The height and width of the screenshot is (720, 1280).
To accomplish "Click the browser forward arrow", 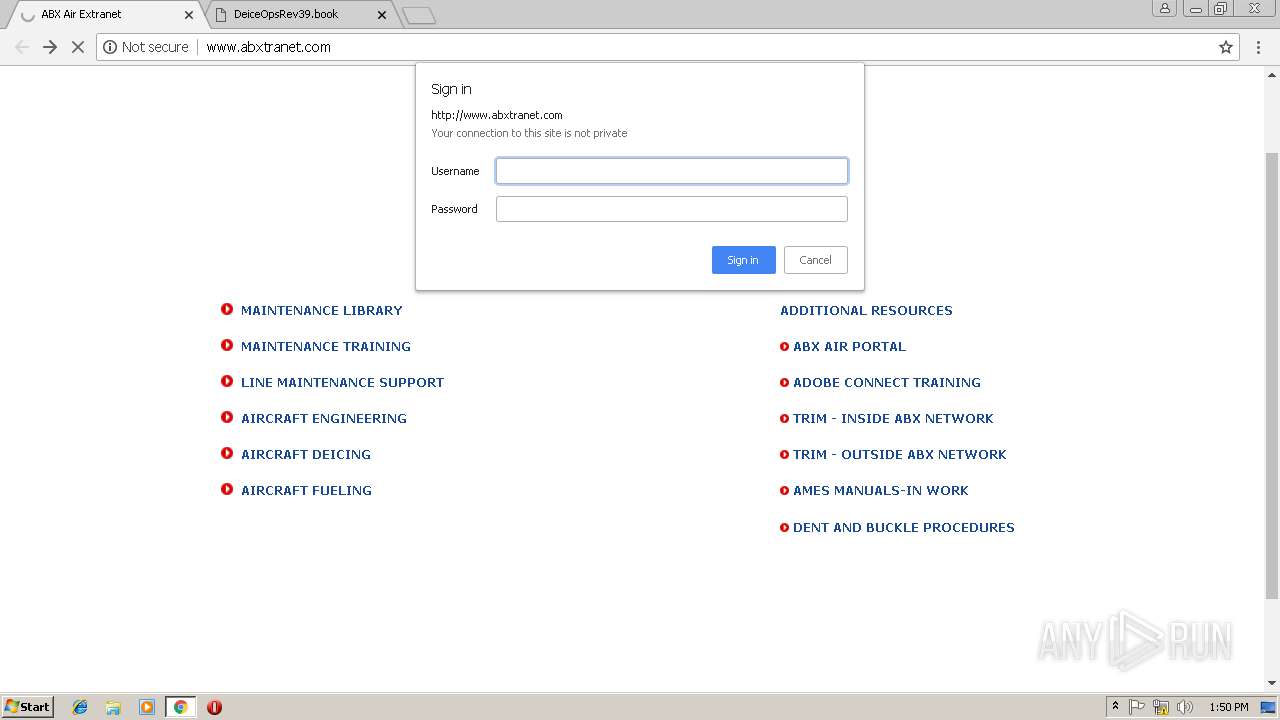I will (x=50, y=47).
